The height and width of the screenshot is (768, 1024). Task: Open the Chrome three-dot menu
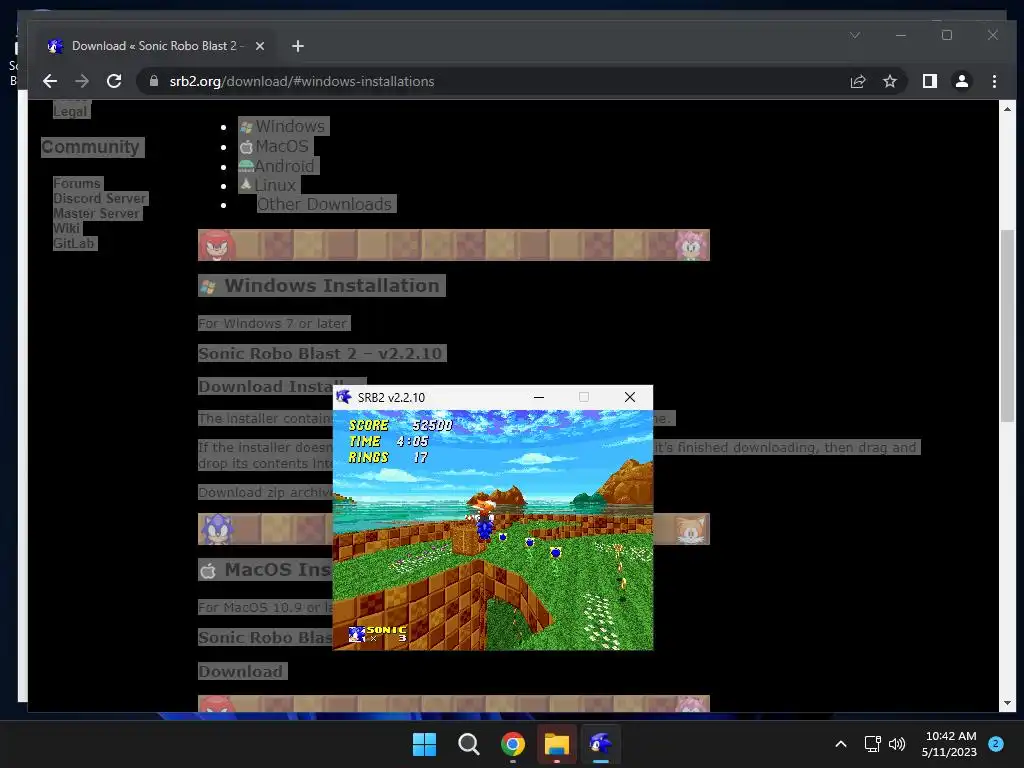(x=994, y=81)
